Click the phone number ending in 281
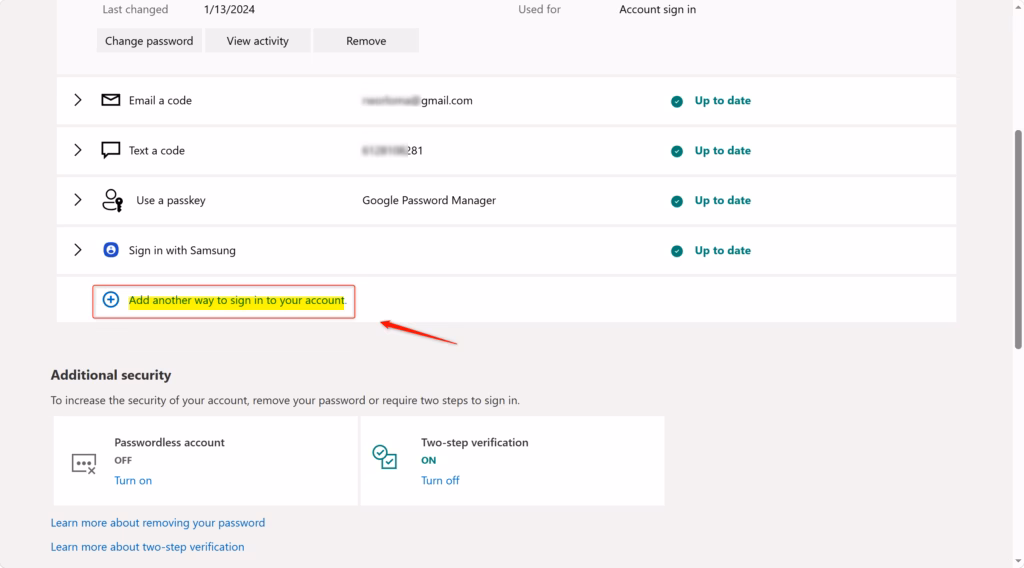The image size is (1024, 568). (392, 150)
